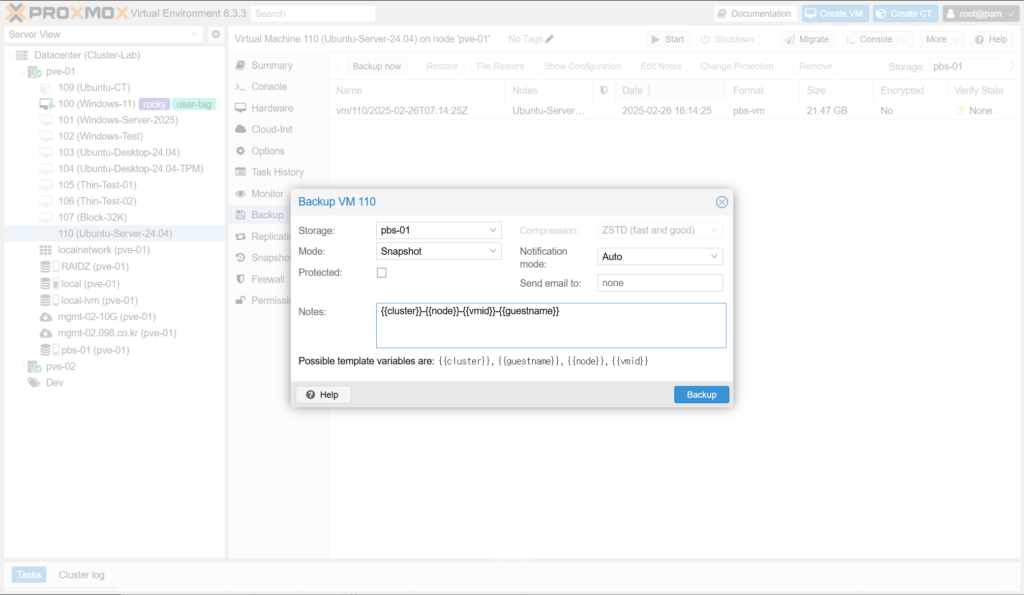This screenshot has width=1024, height=595.
Task: Open the root@pam user menu
Action: click(x=979, y=13)
